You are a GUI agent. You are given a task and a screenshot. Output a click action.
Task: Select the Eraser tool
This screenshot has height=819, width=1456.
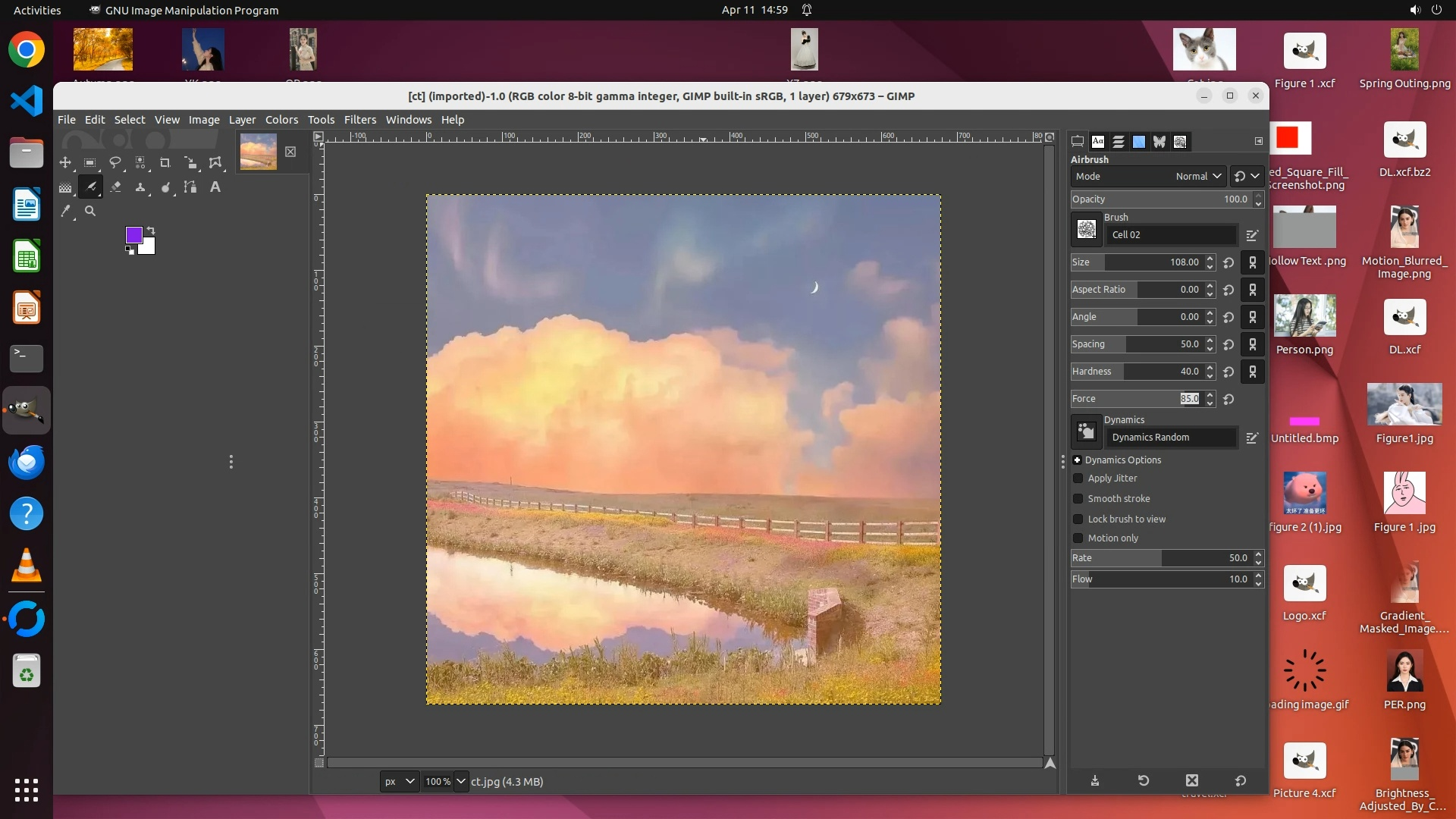point(115,187)
